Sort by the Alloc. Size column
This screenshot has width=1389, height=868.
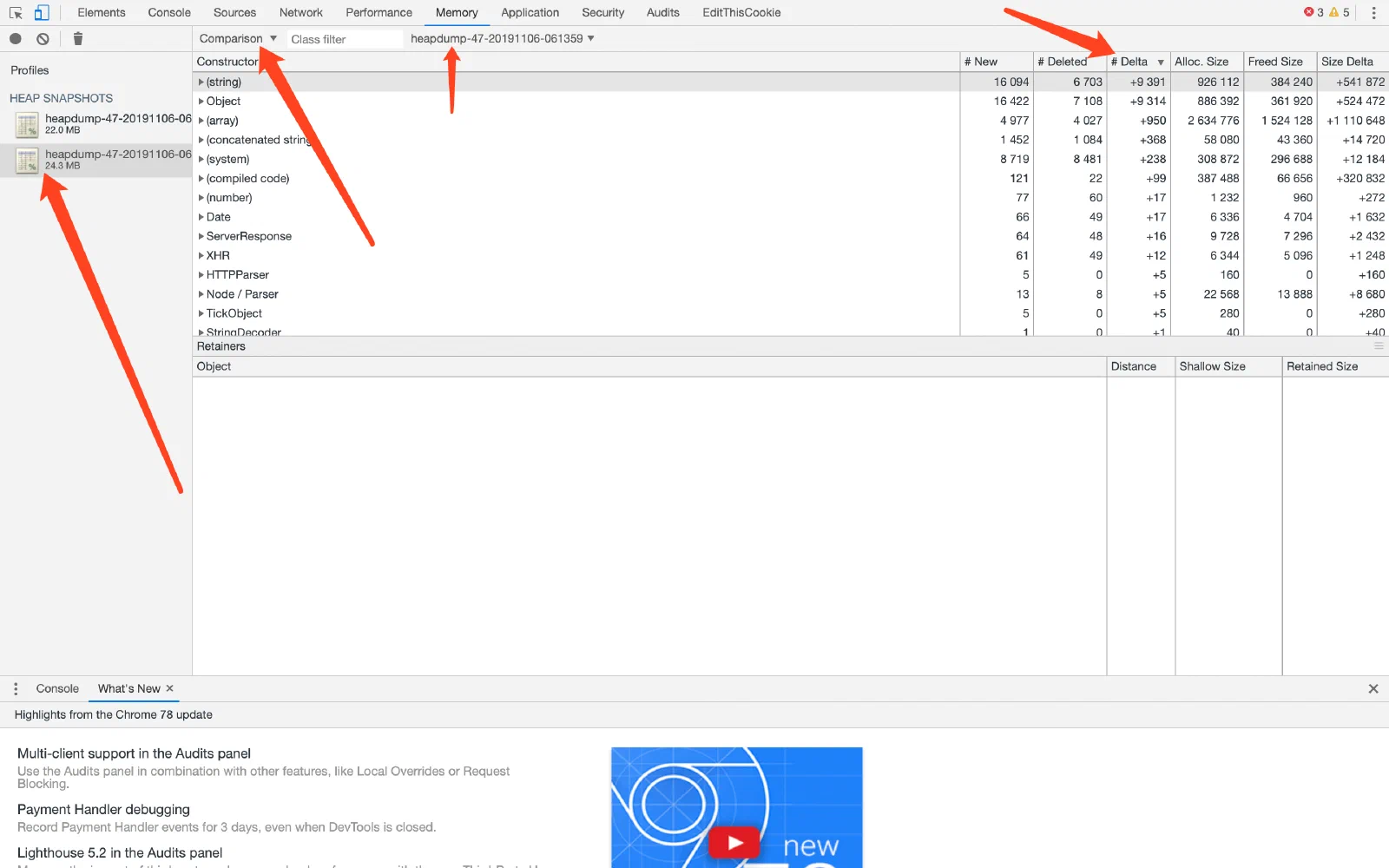click(1207, 62)
